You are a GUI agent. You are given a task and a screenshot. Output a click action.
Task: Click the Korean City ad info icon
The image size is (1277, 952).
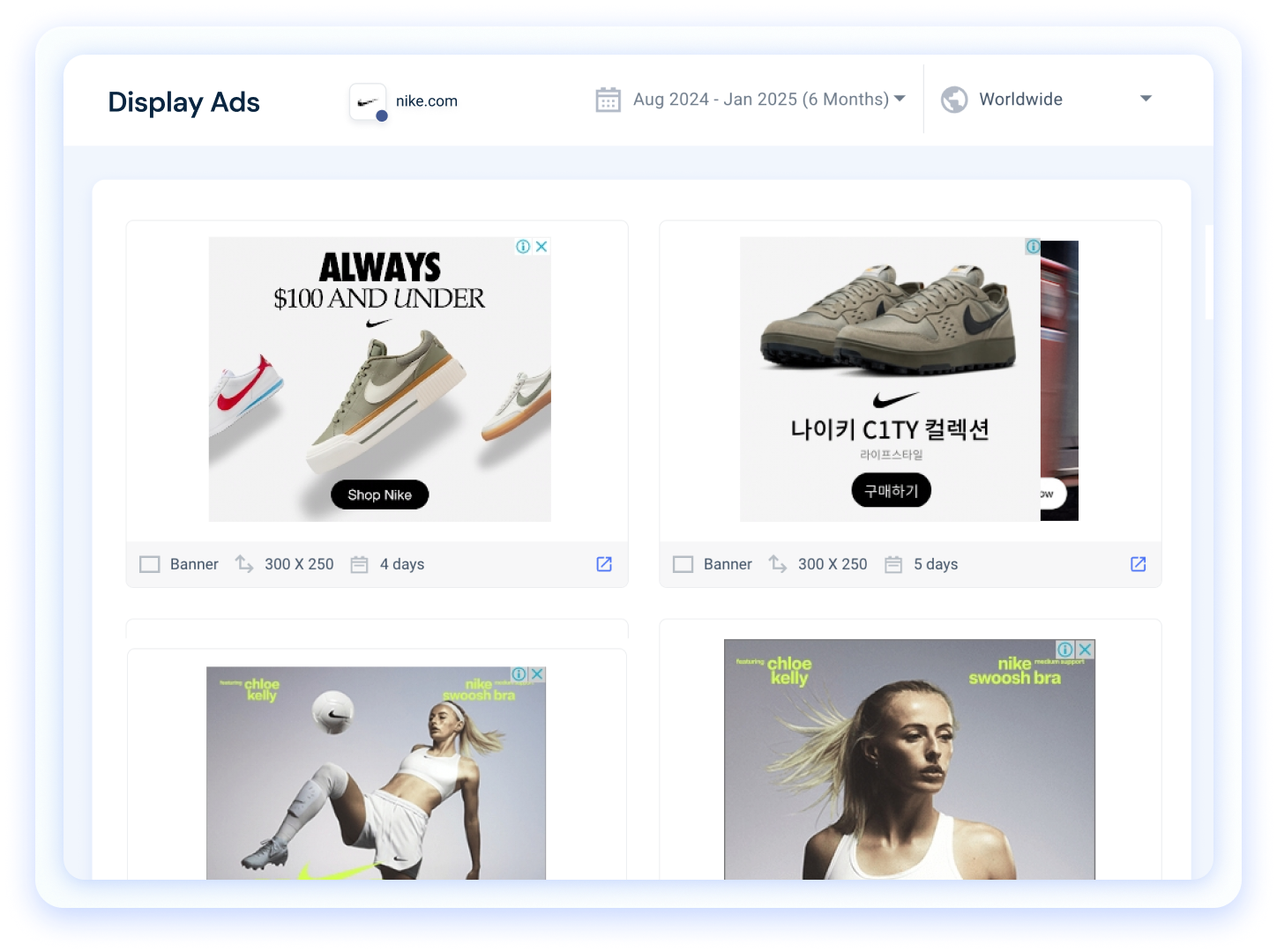click(x=1033, y=247)
